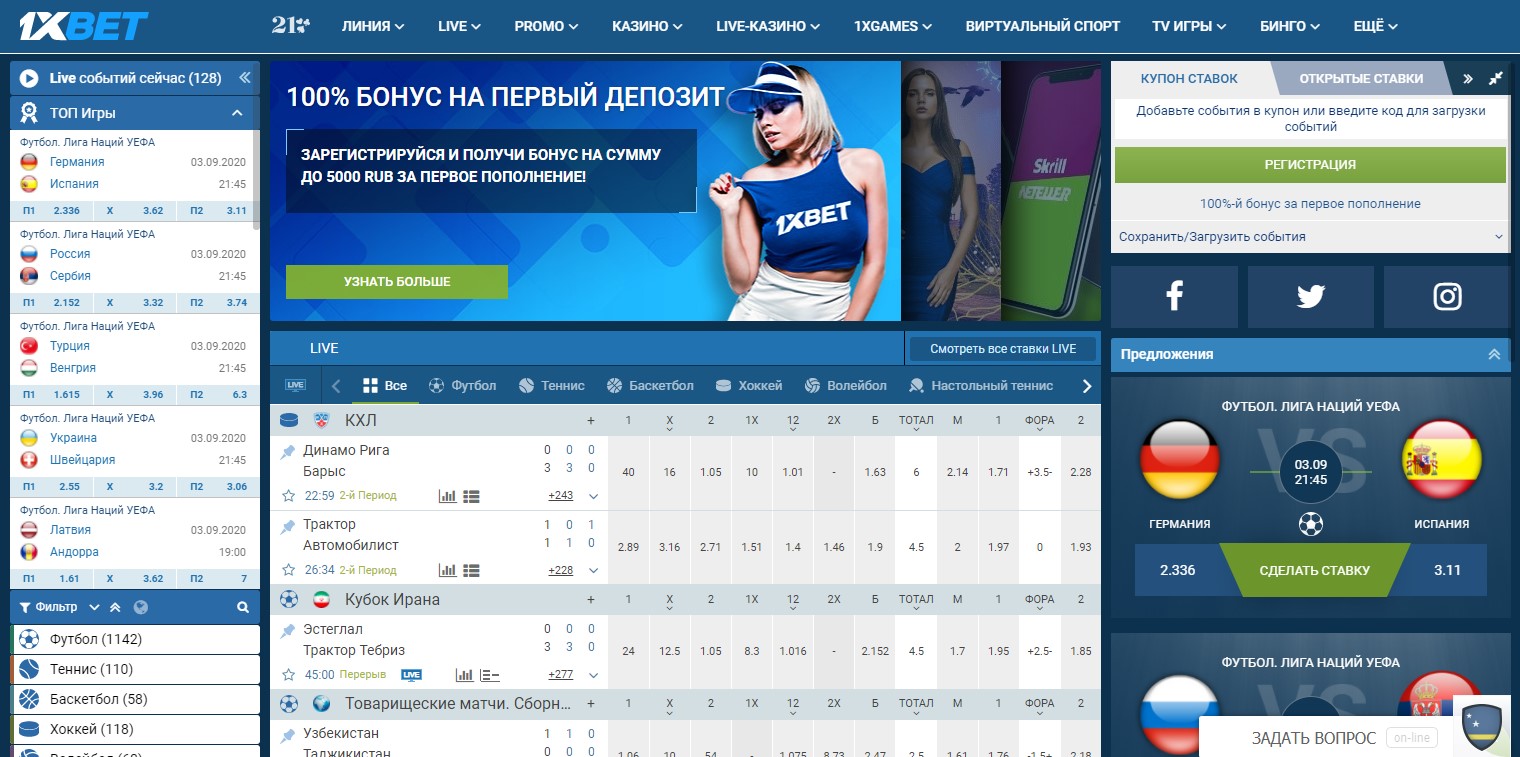Open the Instagram social link
This screenshot has height=757, width=1520.
click(1447, 296)
